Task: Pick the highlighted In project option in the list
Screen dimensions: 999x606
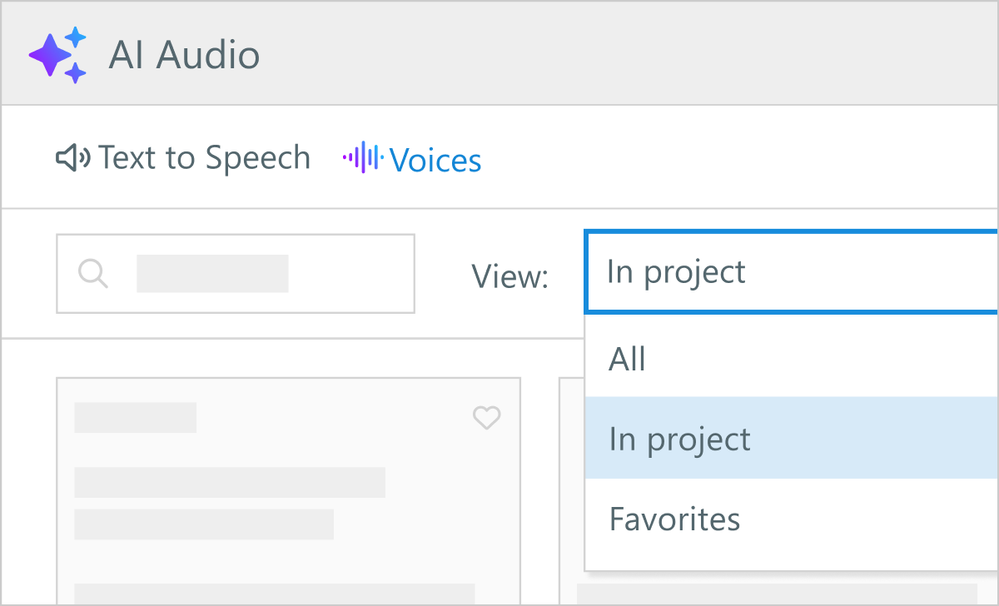Action: [x=680, y=439]
